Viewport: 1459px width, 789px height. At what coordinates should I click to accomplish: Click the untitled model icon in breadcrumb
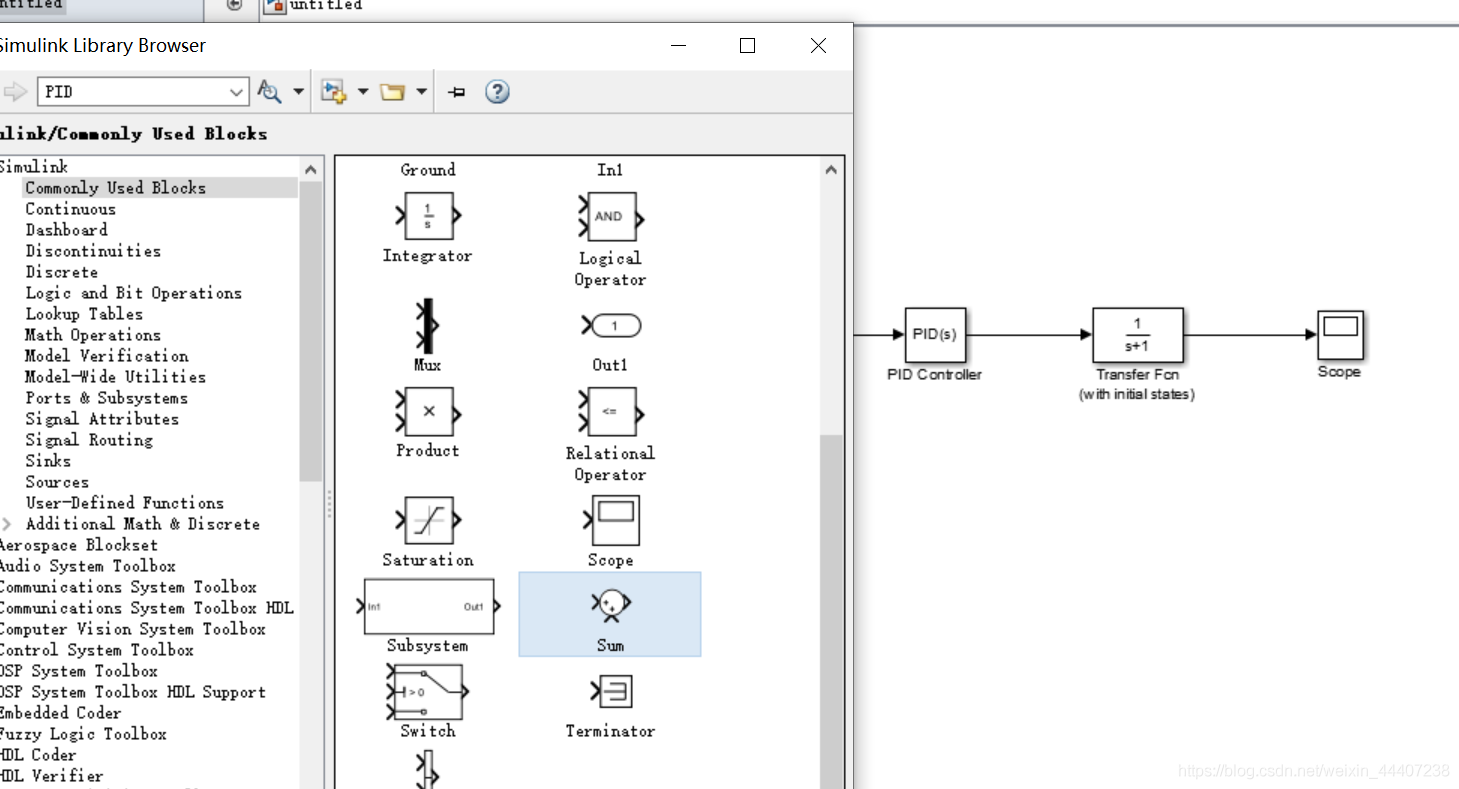coord(274,5)
